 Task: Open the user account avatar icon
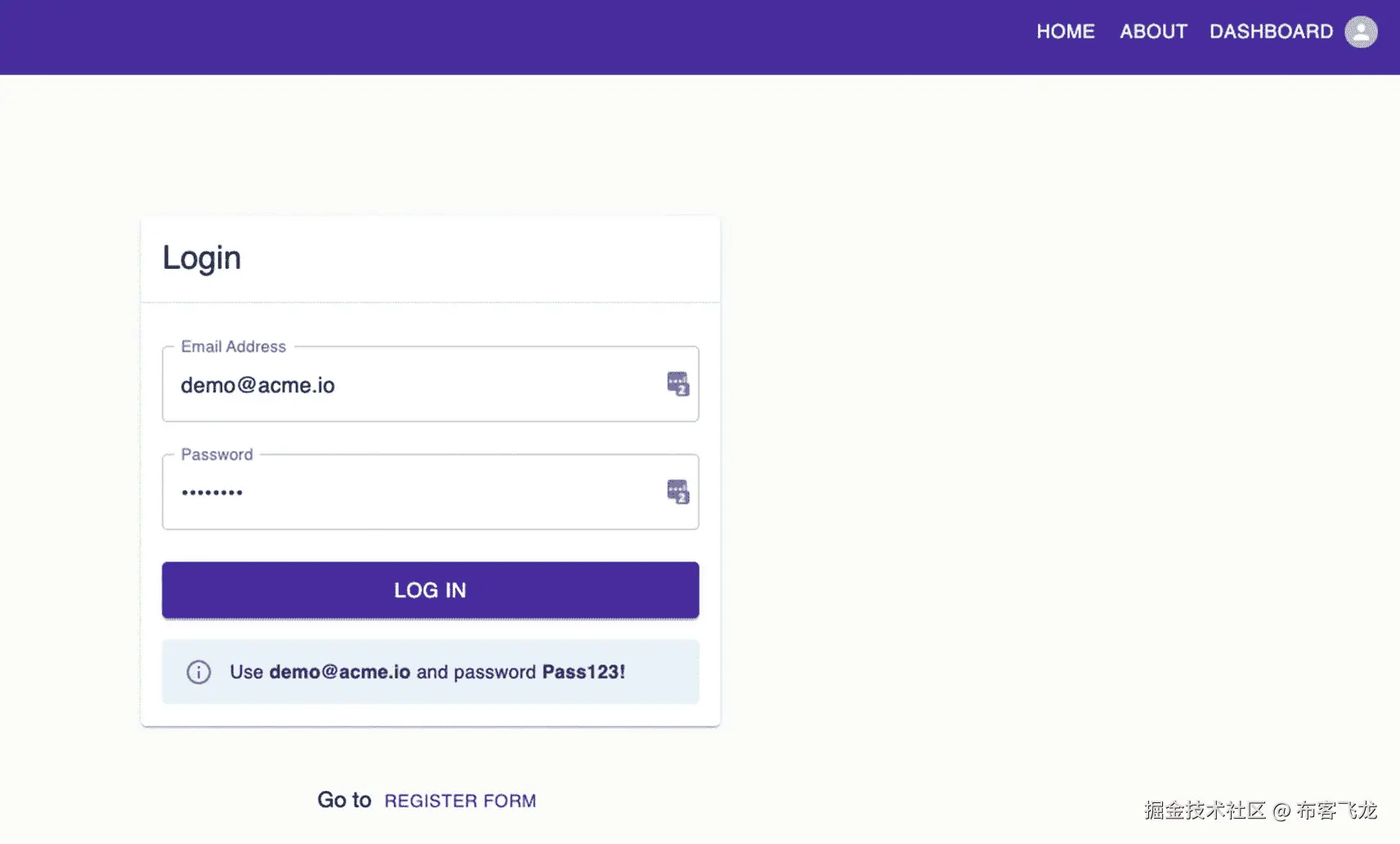point(1361,32)
